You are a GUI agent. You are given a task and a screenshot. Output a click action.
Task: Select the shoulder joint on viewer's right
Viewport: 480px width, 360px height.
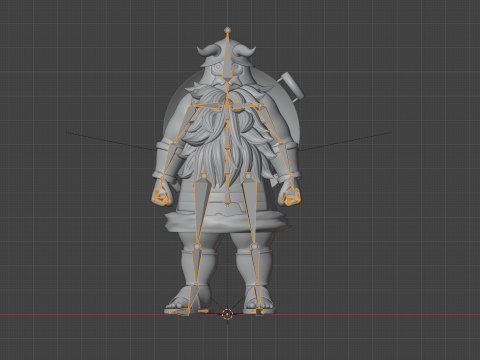coord(260,106)
